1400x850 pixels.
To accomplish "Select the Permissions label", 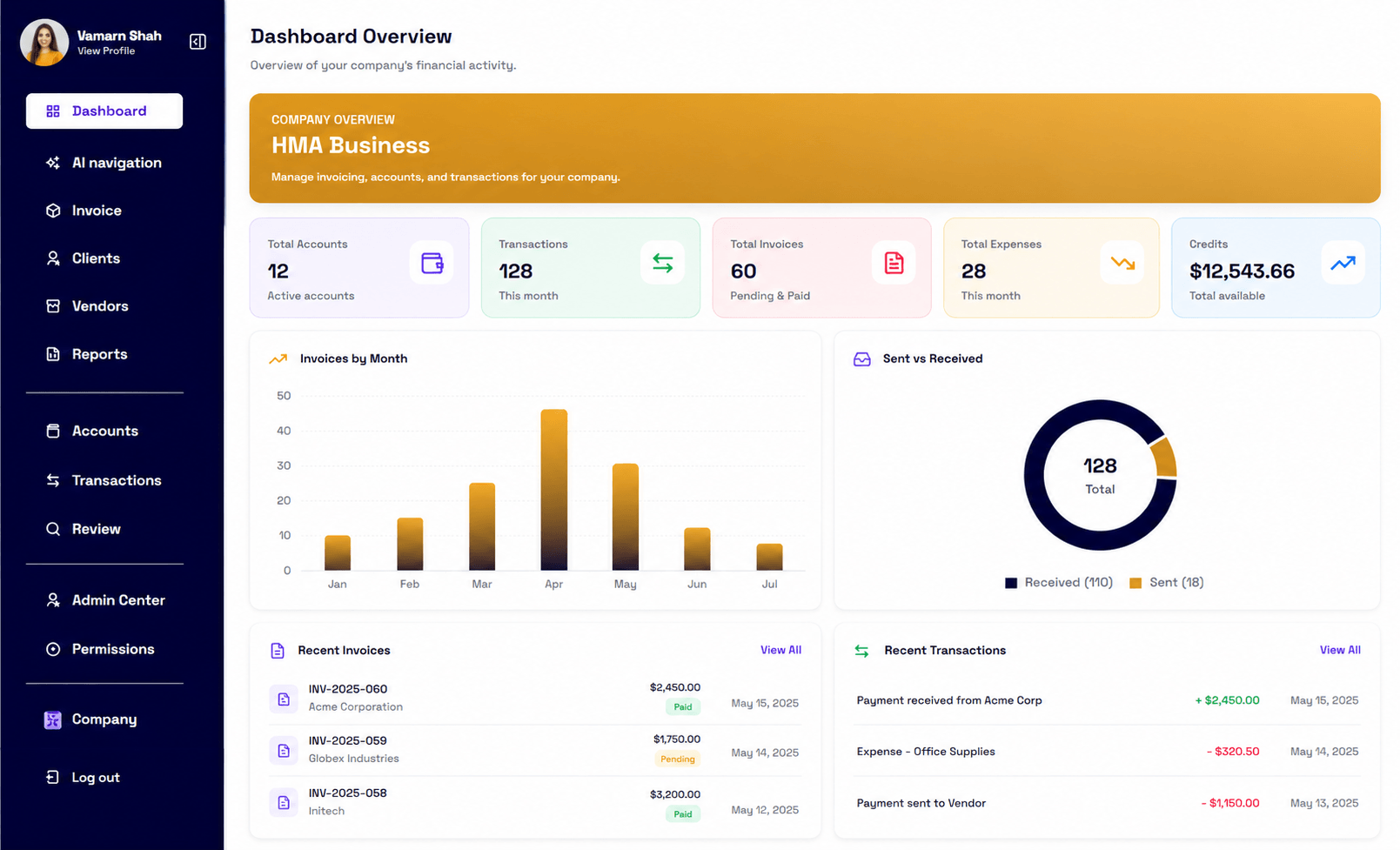I will point(113,649).
